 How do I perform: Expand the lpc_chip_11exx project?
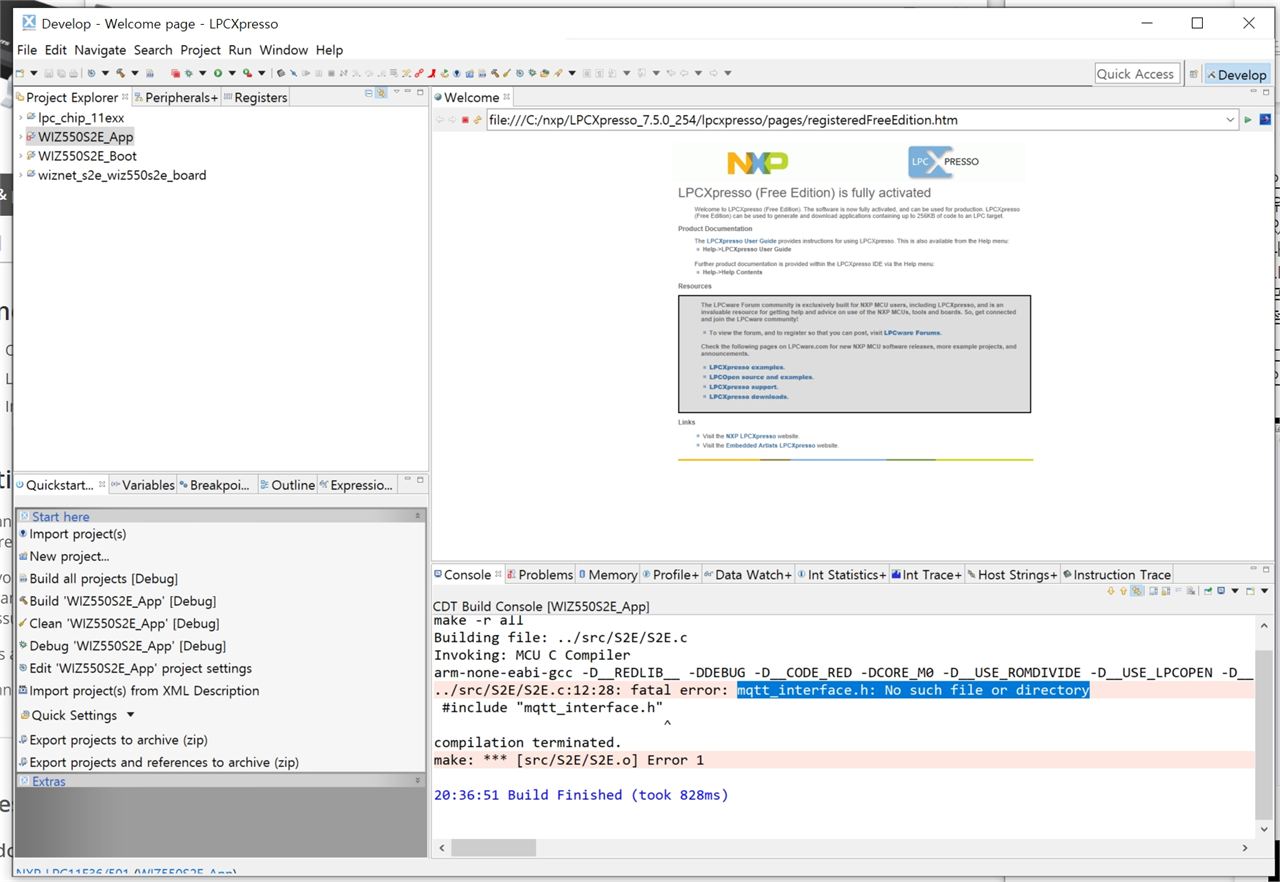(x=21, y=118)
